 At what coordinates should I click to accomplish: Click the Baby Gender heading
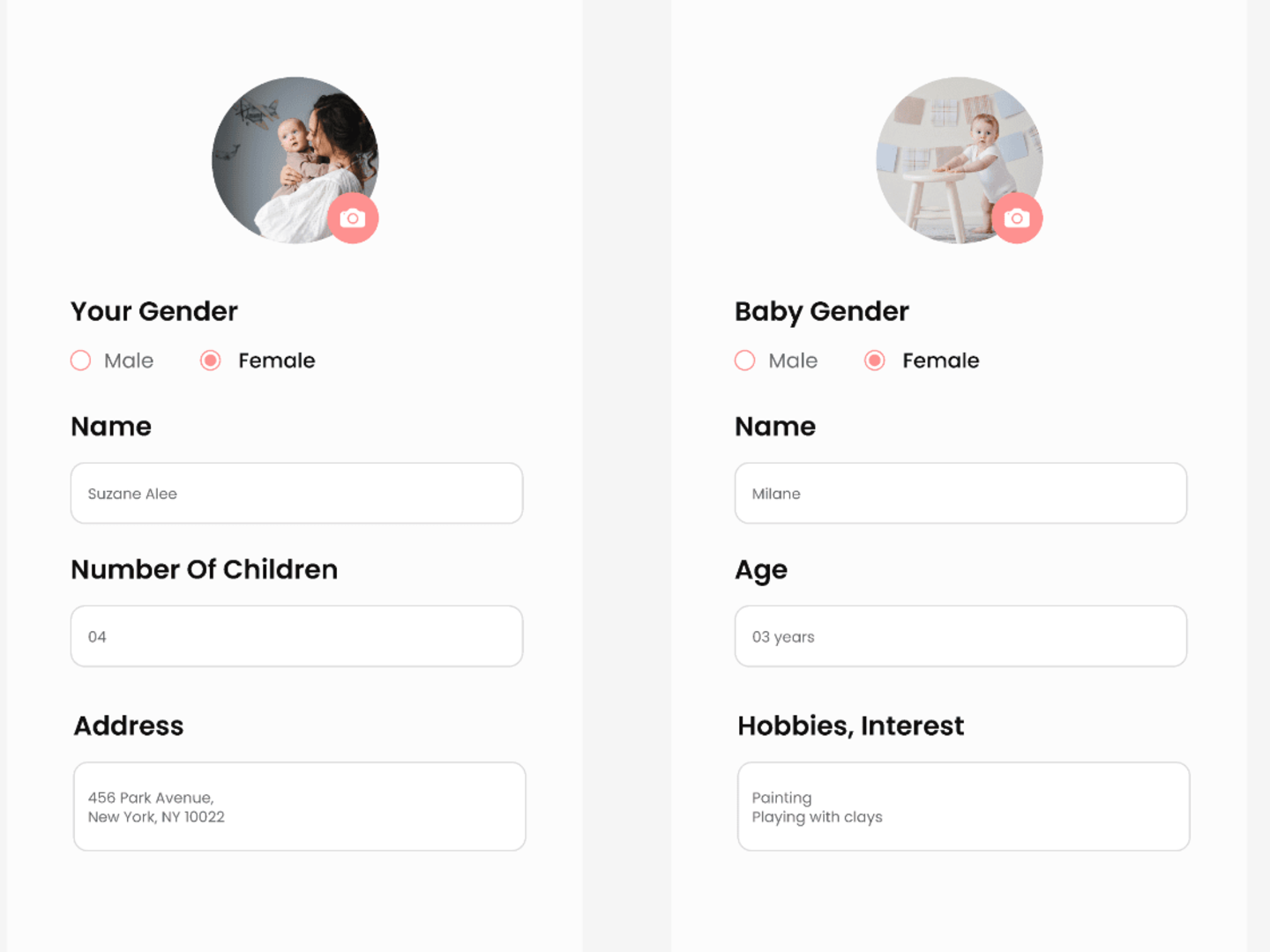tap(822, 312)
